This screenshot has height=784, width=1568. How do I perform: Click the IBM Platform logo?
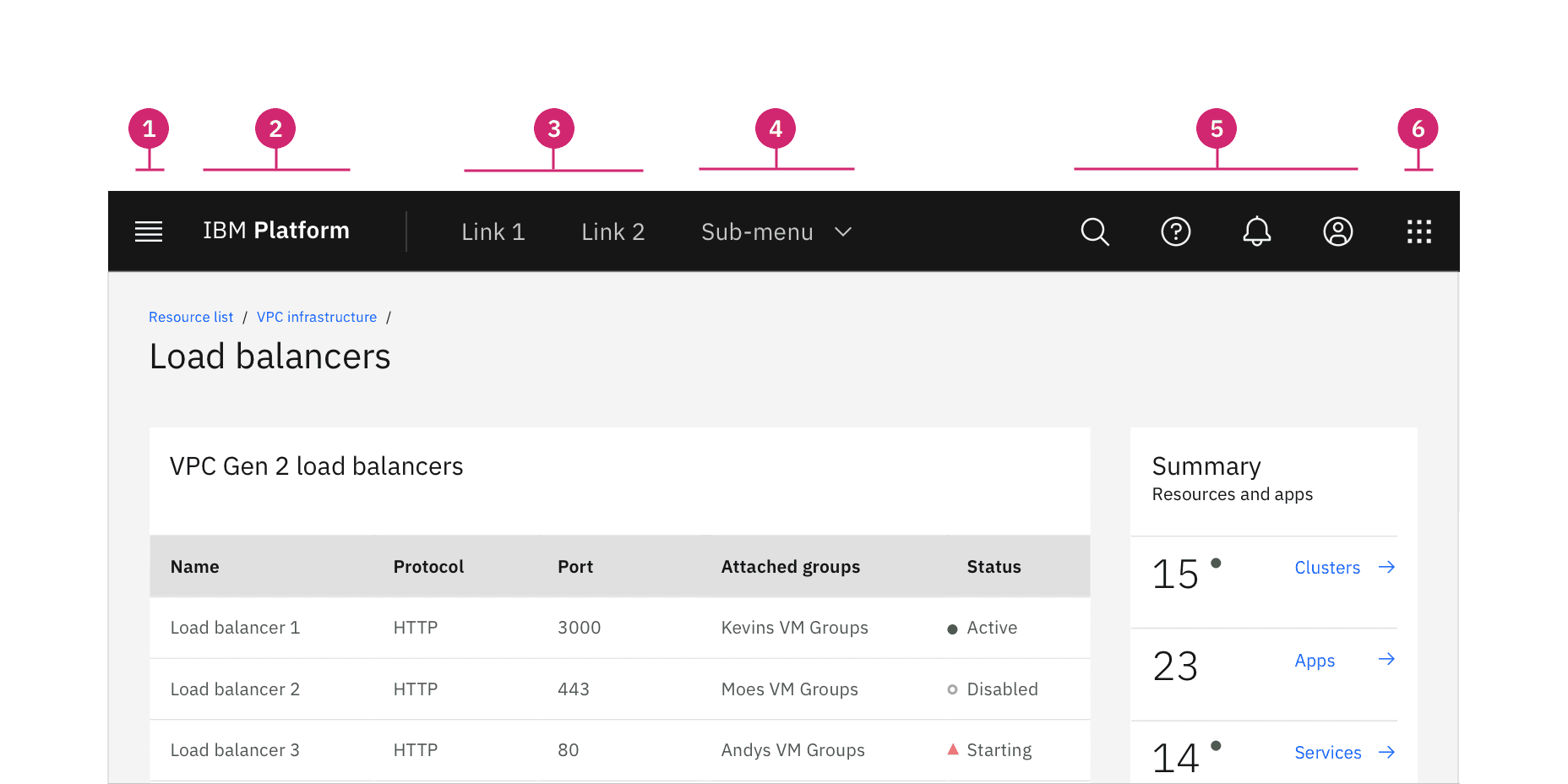point(275,230)
